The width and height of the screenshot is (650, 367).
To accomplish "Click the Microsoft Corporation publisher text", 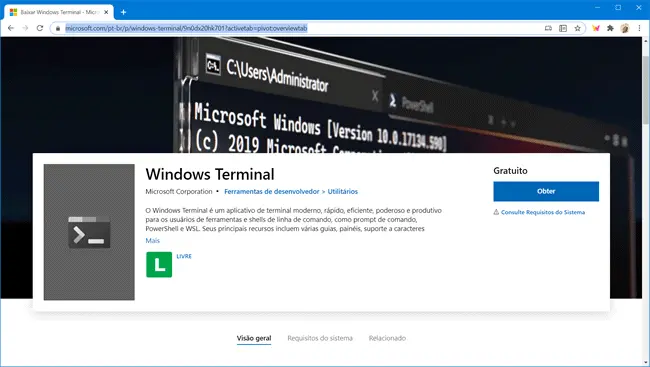I will tap(179, 192).
